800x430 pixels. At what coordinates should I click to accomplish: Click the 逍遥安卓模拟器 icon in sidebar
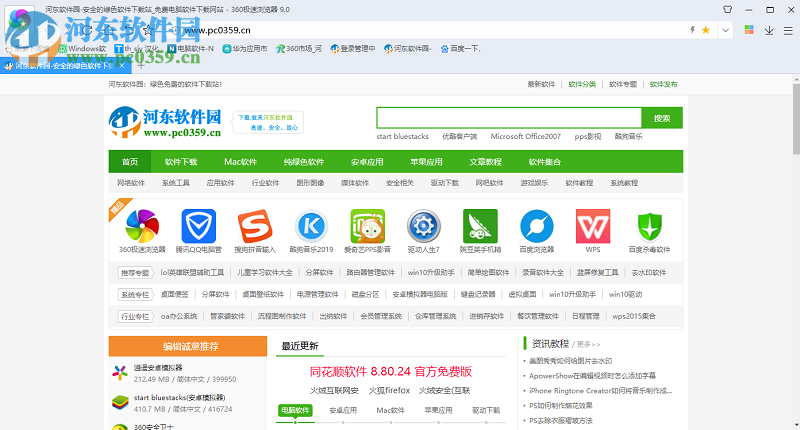tap(120, 373)
